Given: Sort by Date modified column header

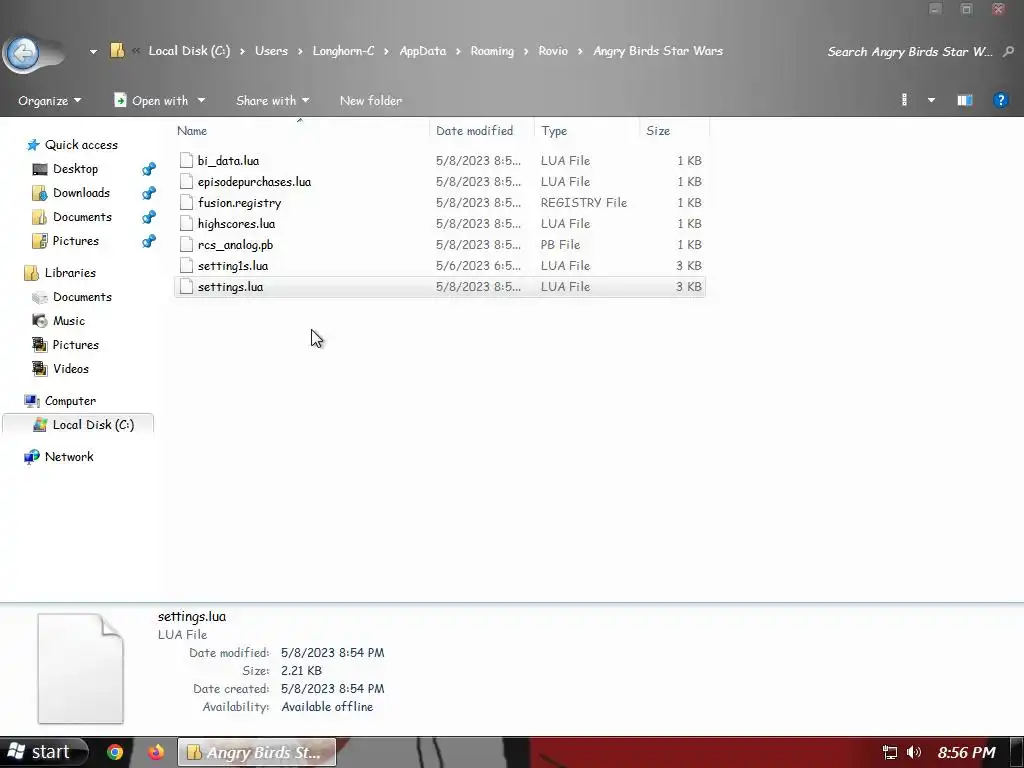Looking at the screenshot, I should (x=482, y=131).
